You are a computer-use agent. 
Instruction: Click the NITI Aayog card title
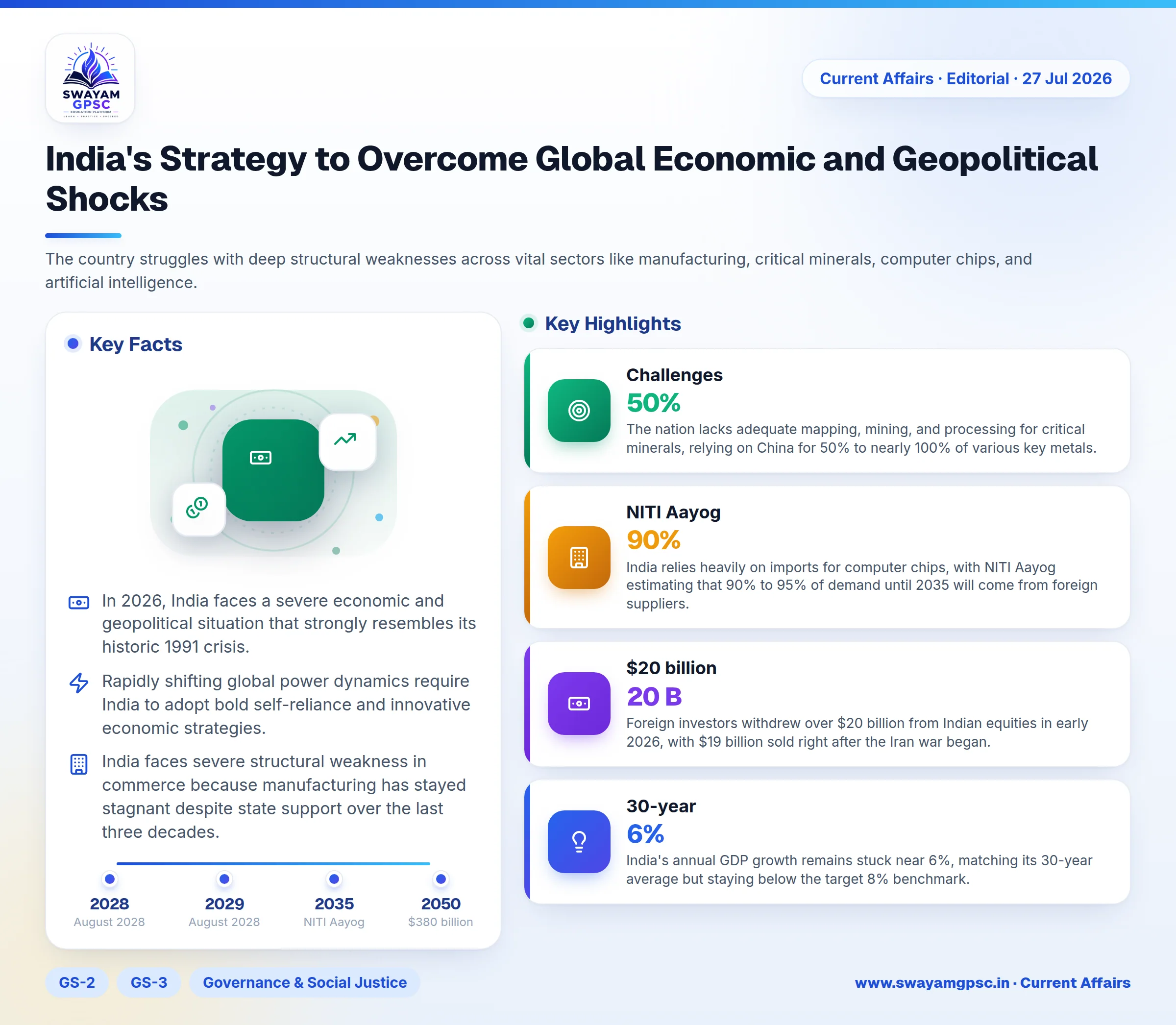click(673, 512)
